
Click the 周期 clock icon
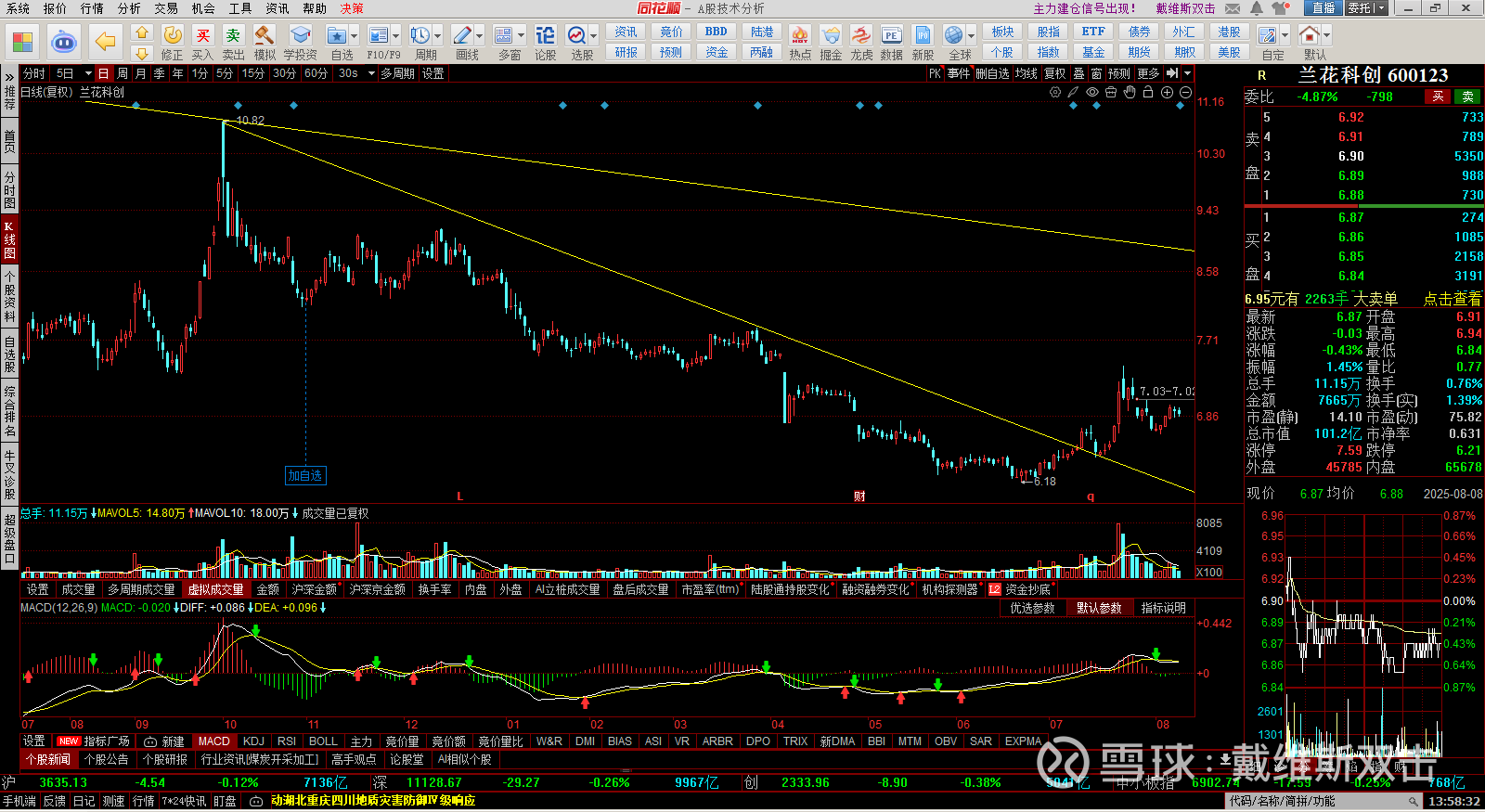coord(420,35)
